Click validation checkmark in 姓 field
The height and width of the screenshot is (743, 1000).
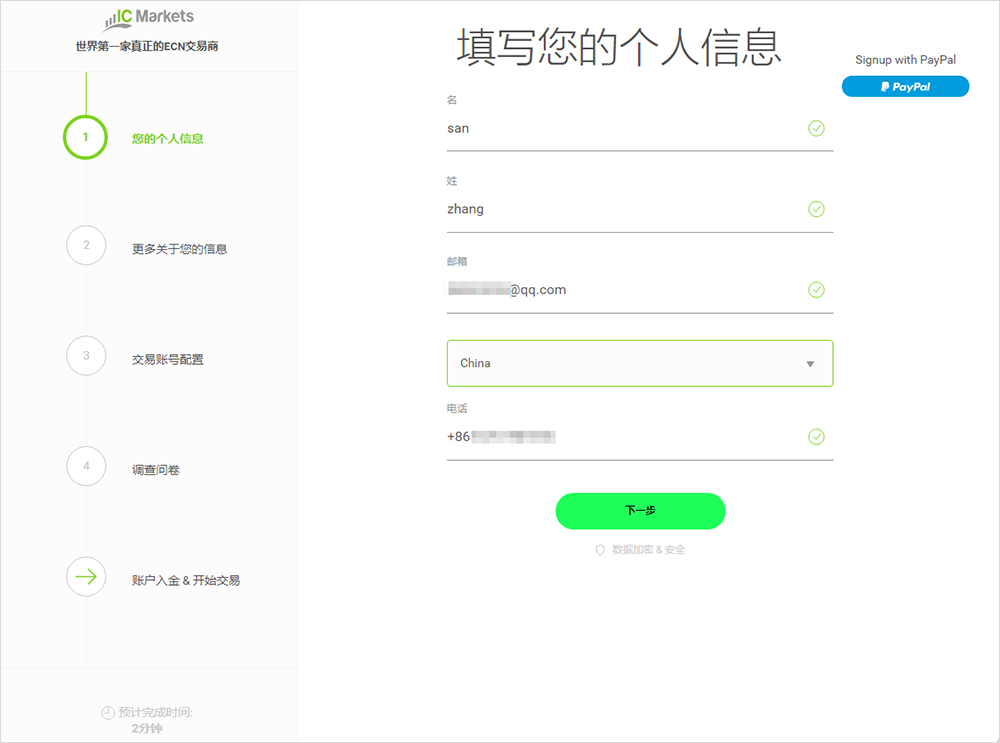816,209
